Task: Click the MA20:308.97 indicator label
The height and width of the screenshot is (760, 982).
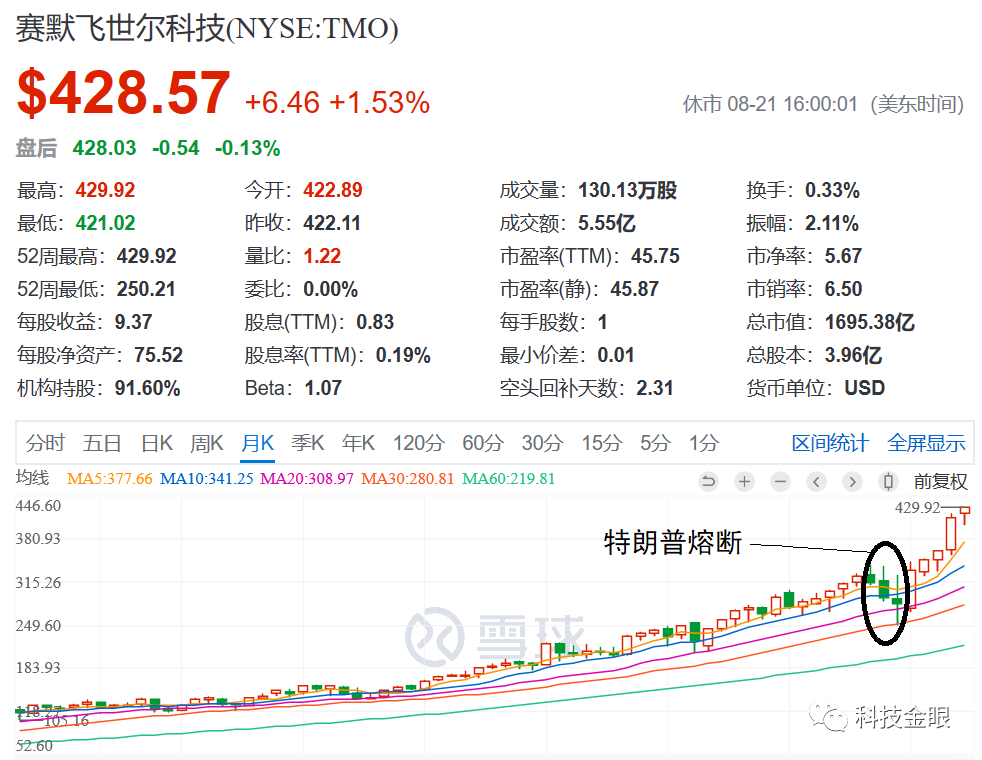Action: pos(307,479)
